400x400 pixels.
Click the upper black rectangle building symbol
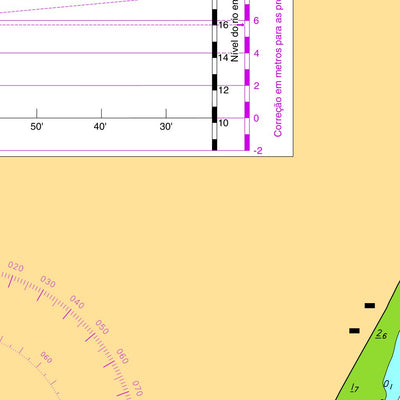pos(370,305)
